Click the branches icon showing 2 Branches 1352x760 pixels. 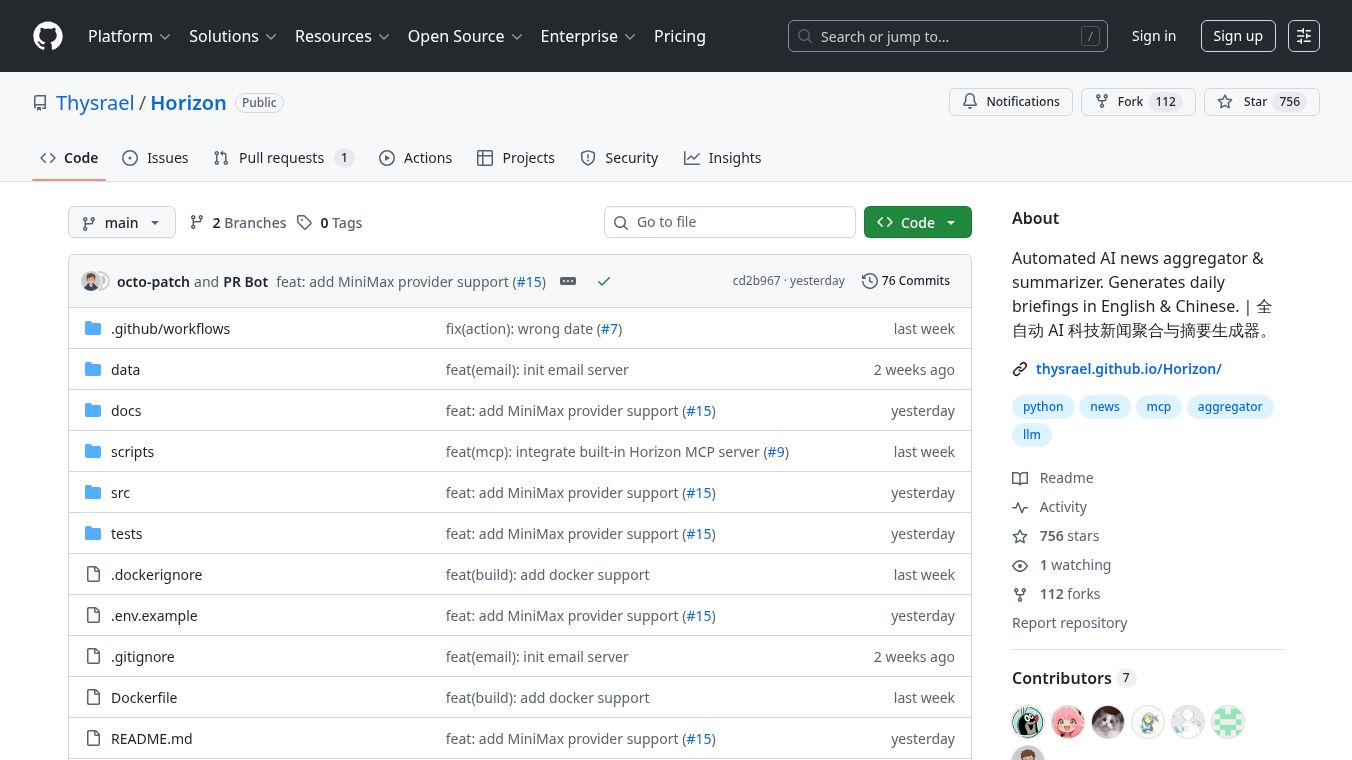[x=197, y=223]
